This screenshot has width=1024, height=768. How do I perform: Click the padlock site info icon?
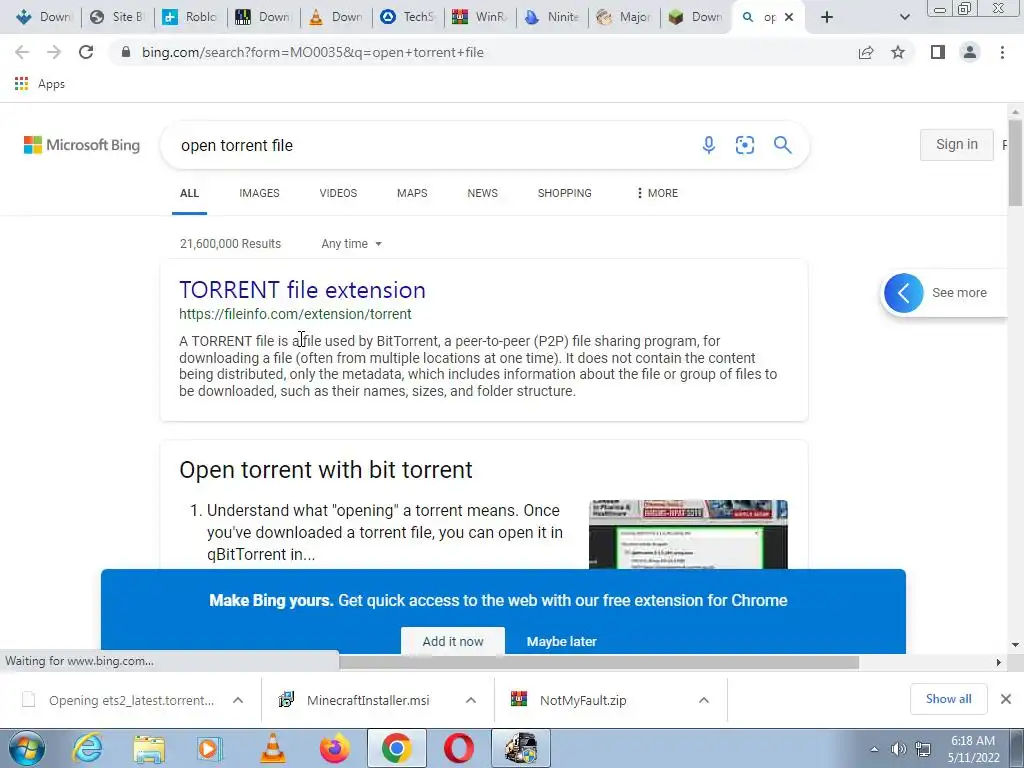tap(126, 52)
